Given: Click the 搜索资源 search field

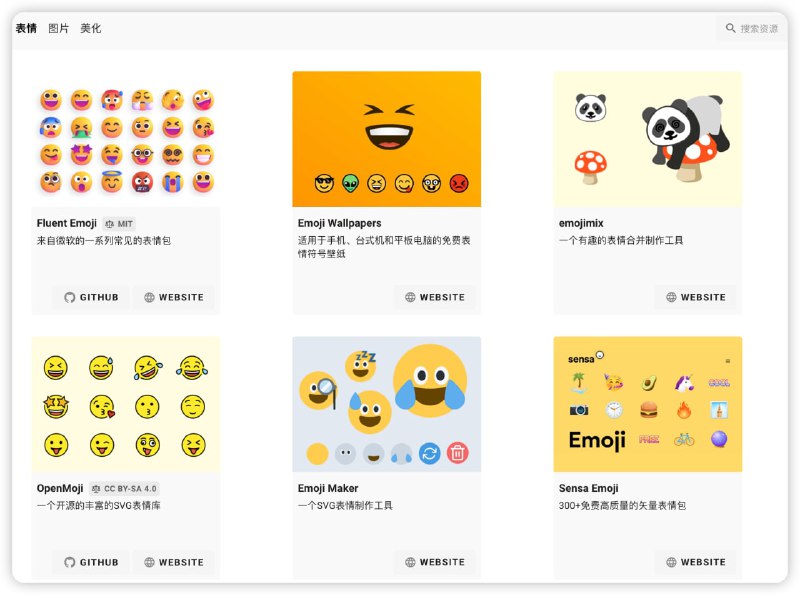Looking at the screenshot, I should pyautogui.click(x=752, y=29).
